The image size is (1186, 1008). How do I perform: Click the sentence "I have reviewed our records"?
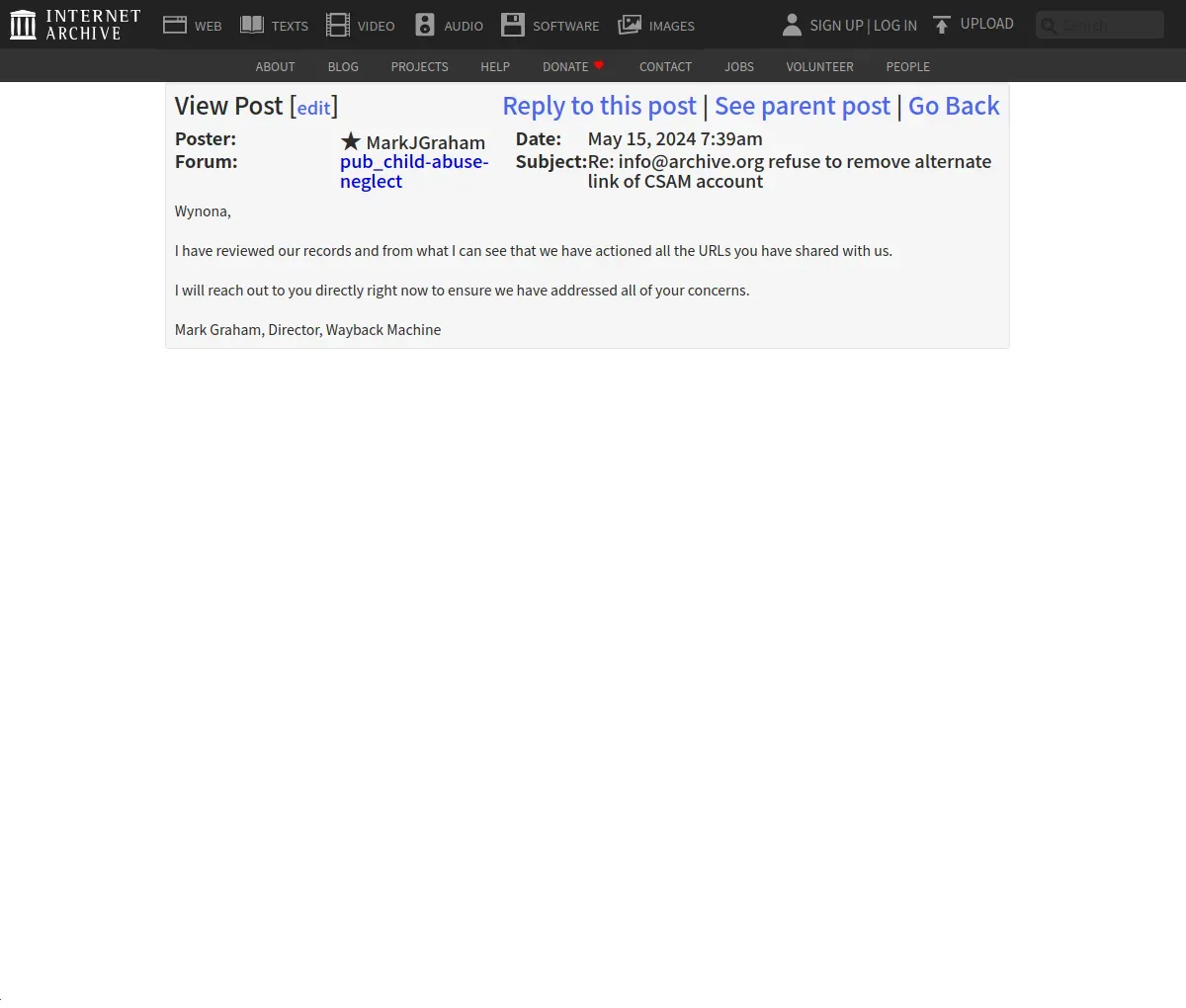click(x=534, y=251)
